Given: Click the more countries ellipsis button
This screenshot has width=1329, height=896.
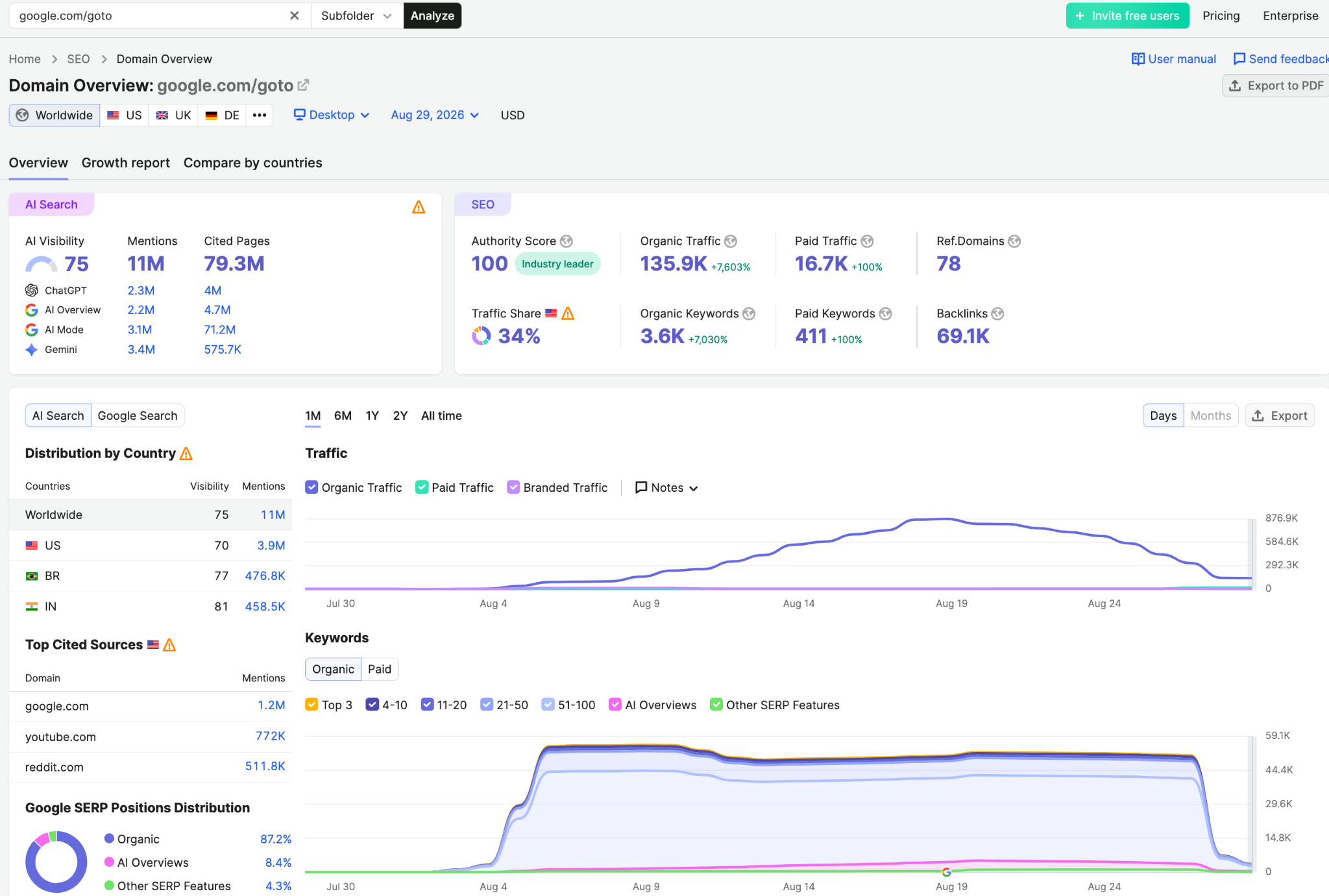Looking at the screenshot, I should 260,115.
